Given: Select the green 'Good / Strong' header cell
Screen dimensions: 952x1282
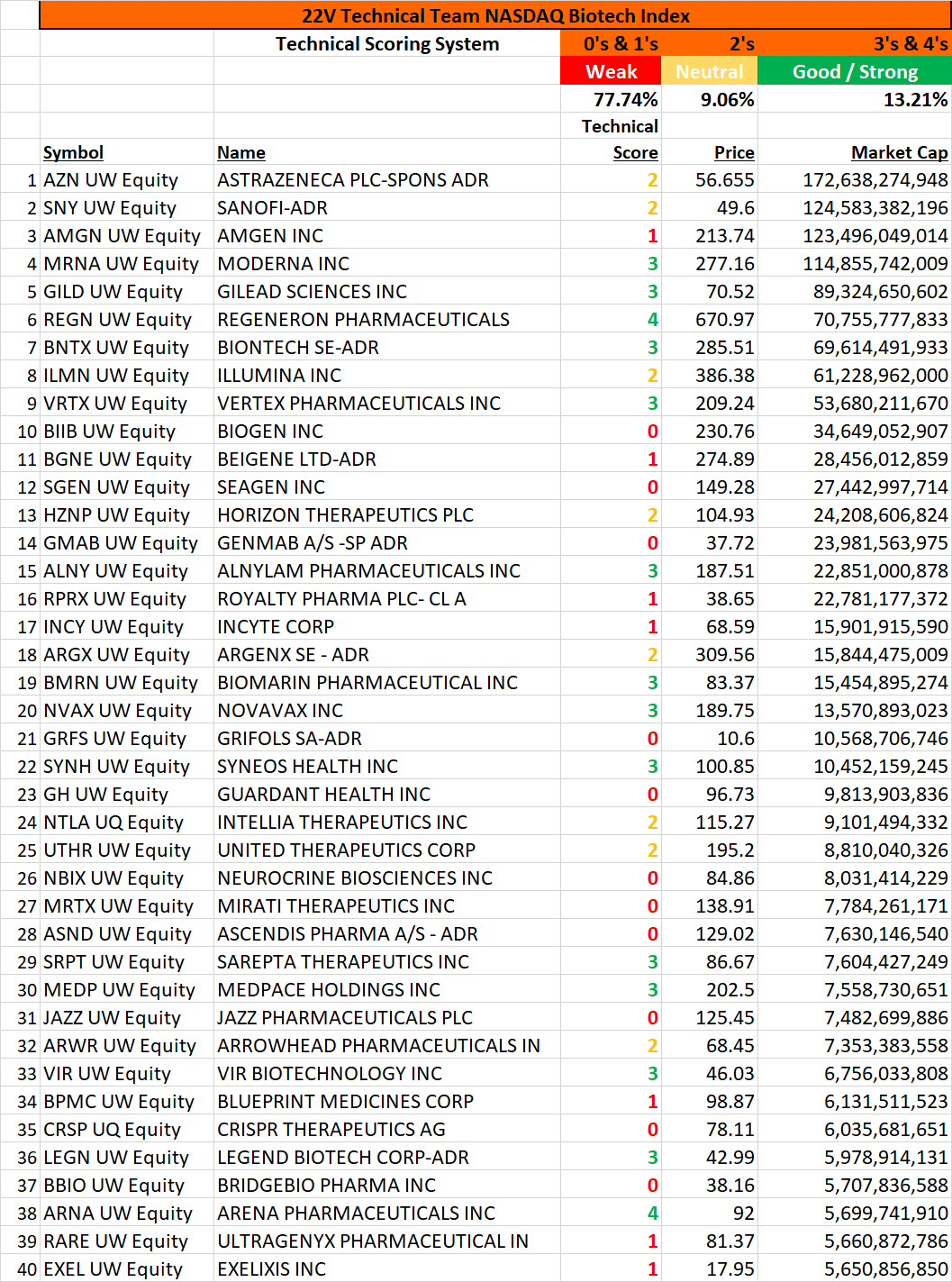Looking at the screenshot, I should [855, 71].
